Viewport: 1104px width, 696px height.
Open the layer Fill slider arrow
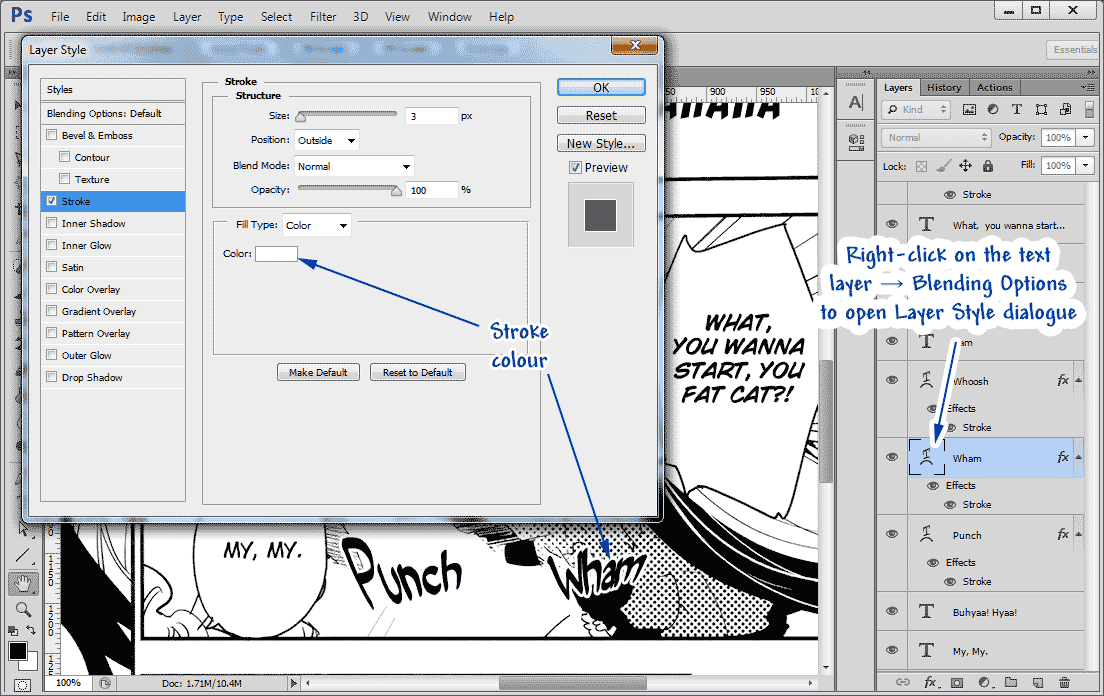tap(1086, 165)
